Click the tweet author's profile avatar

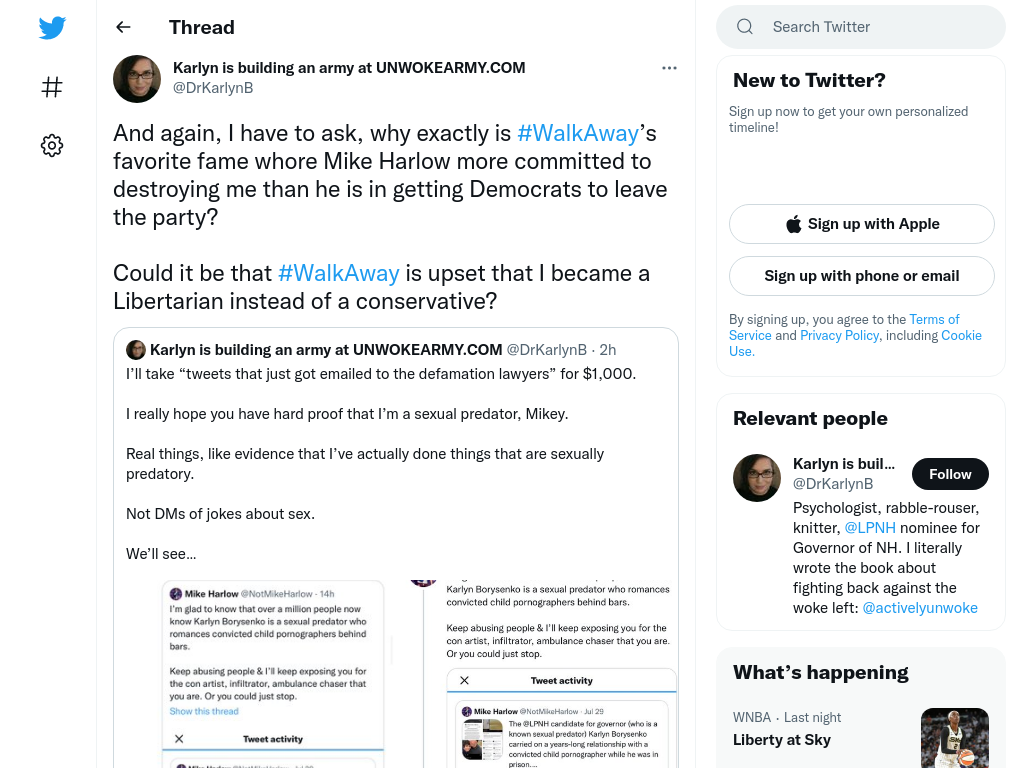pos(137,79)
